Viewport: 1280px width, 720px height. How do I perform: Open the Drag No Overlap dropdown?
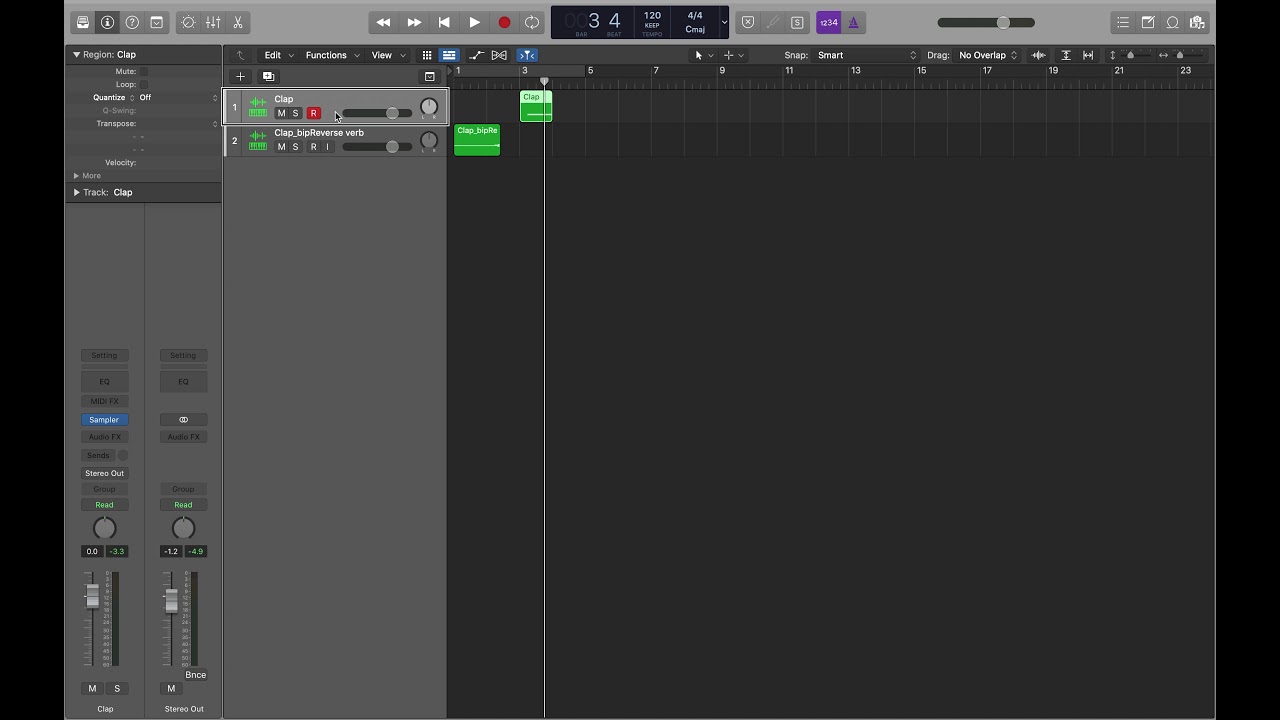[987, 55]
